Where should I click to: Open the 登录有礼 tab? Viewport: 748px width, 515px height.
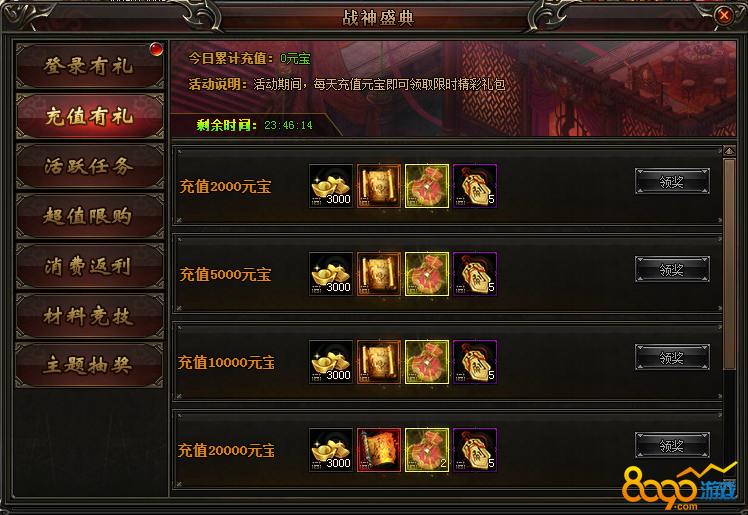coord(90,66)
